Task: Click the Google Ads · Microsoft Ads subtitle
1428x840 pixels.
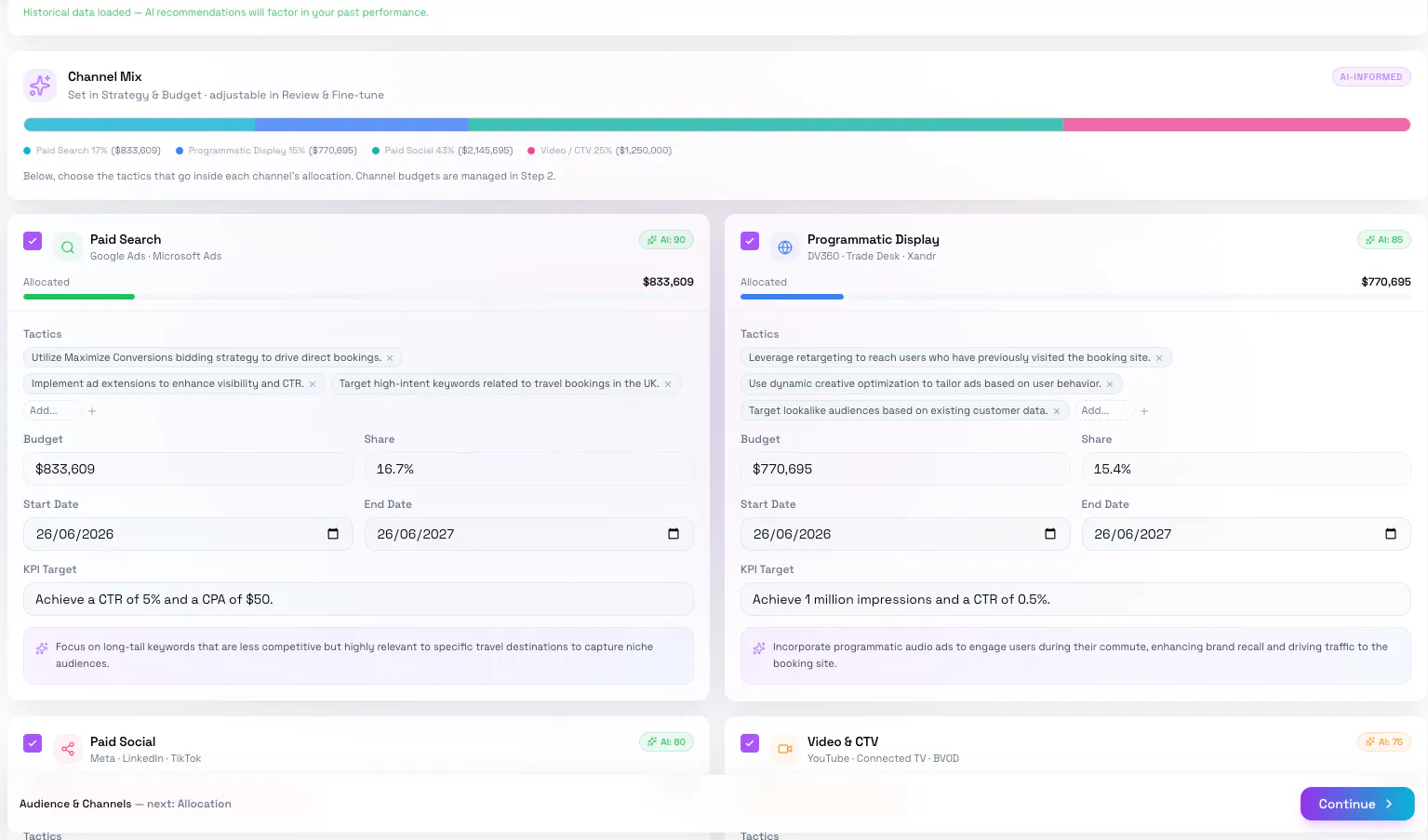Action: [155, 257]
